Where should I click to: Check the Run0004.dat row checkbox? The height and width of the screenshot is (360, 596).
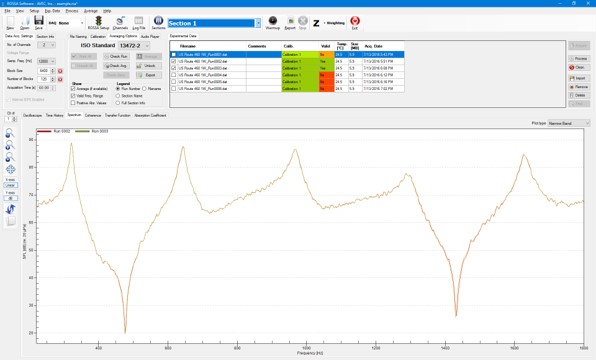tap(174, 75)
